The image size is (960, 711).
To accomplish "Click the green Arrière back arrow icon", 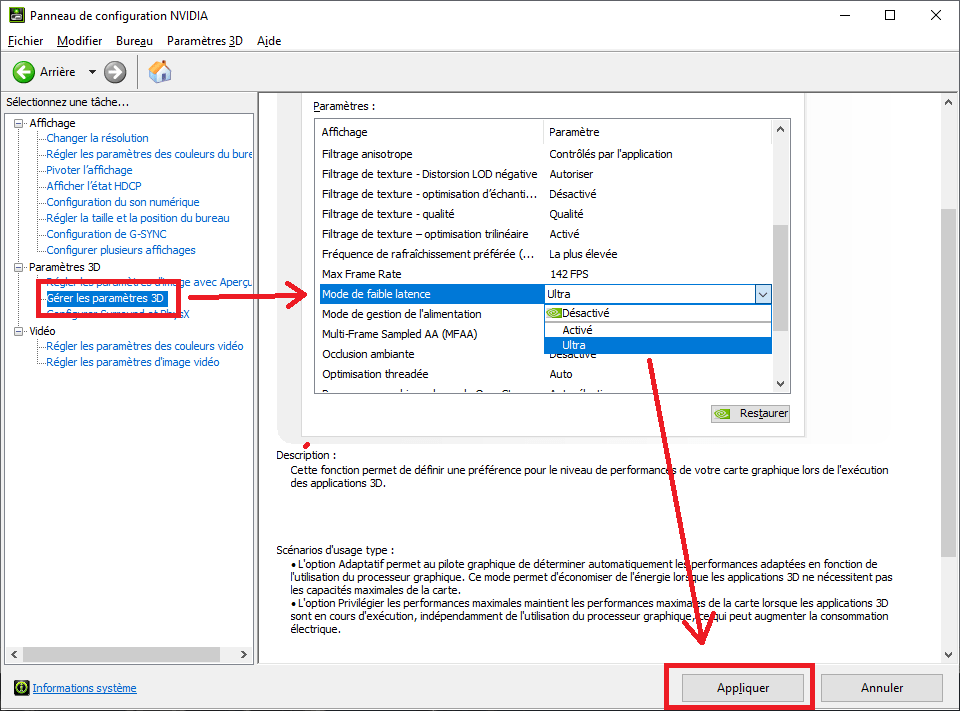I will click(x=23, y=72).
